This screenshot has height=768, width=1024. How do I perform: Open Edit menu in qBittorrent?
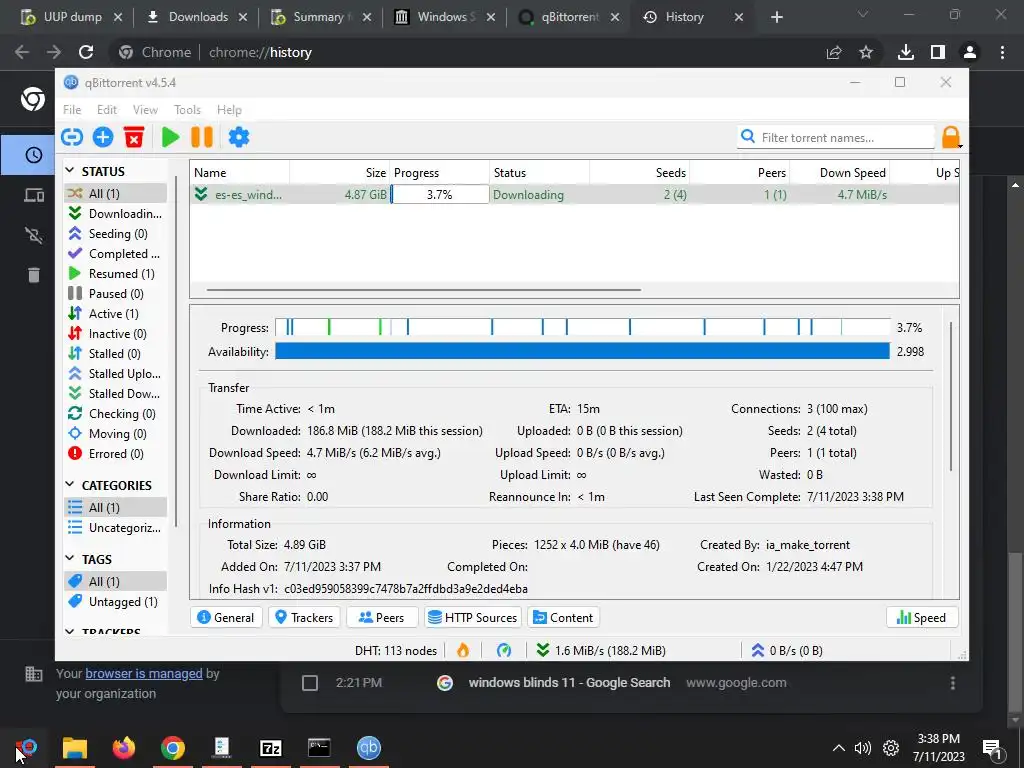pos(106,110)
